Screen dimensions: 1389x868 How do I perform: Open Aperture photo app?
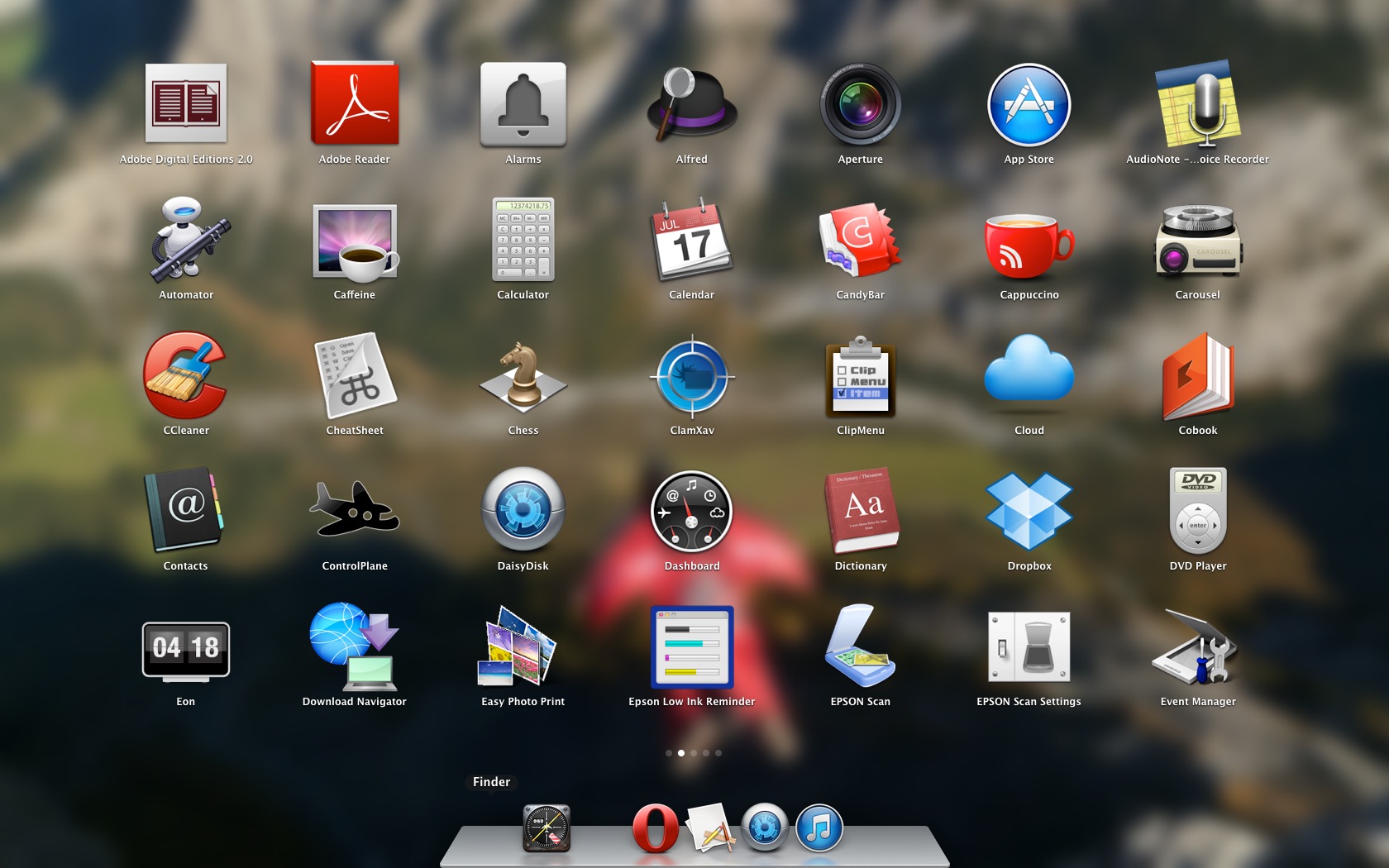pyautogui.click(x=861, y=104)
